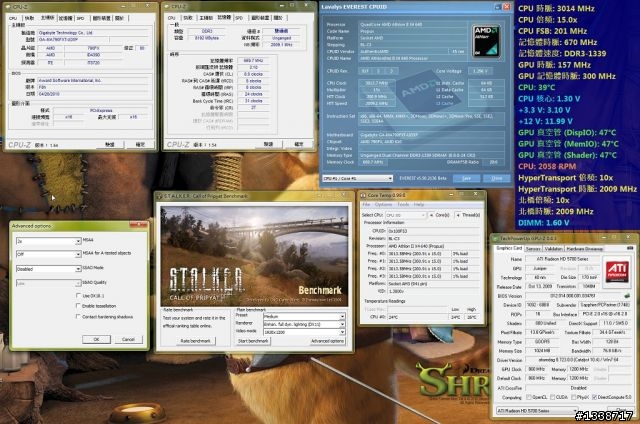
Task: Click the Name field in GPU-Z
Action: point(562,259)
